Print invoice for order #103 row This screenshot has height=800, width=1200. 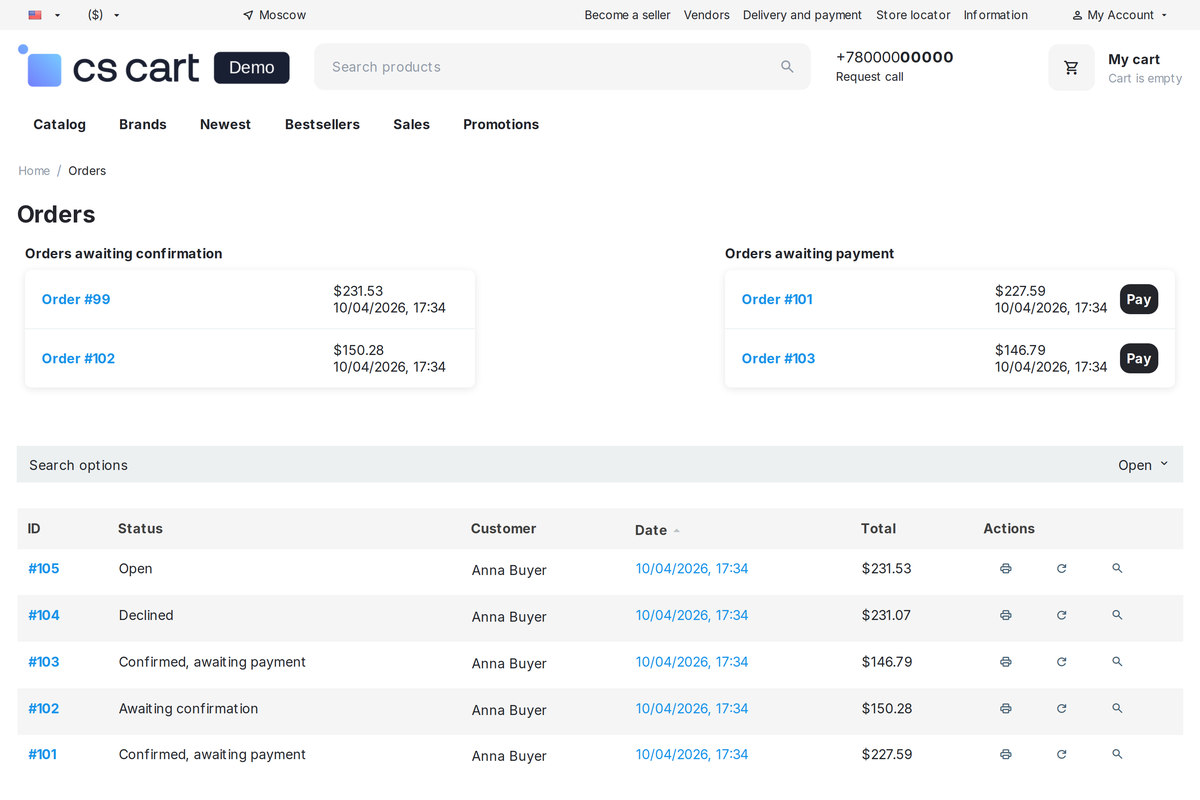click(x=1005, y=662)
